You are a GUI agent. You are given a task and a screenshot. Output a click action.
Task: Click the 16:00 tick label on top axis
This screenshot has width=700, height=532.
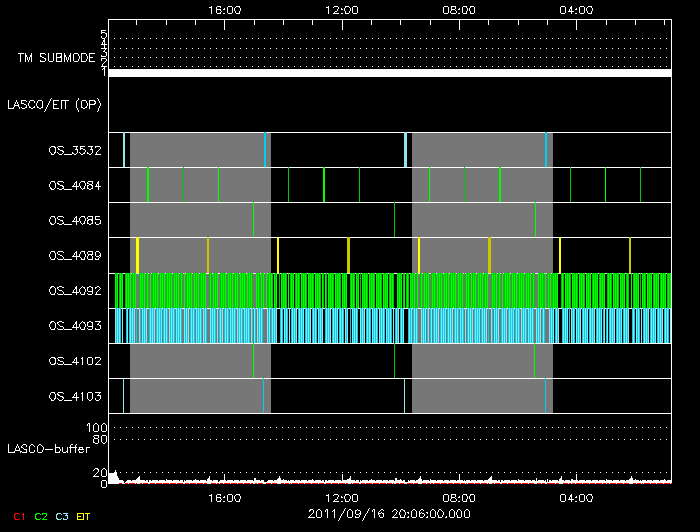[x=224, y=9]
